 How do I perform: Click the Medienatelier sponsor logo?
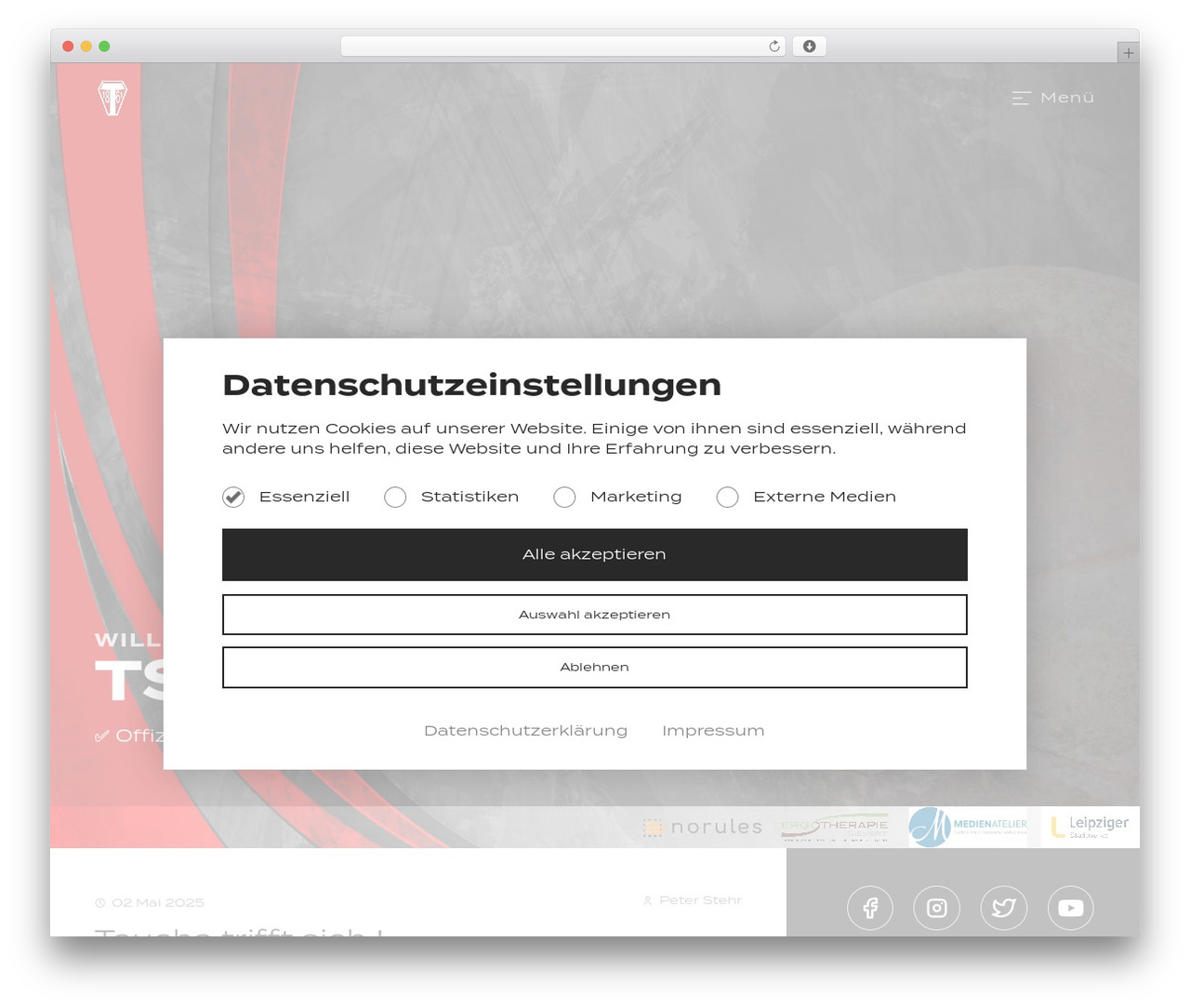point(968,827)
